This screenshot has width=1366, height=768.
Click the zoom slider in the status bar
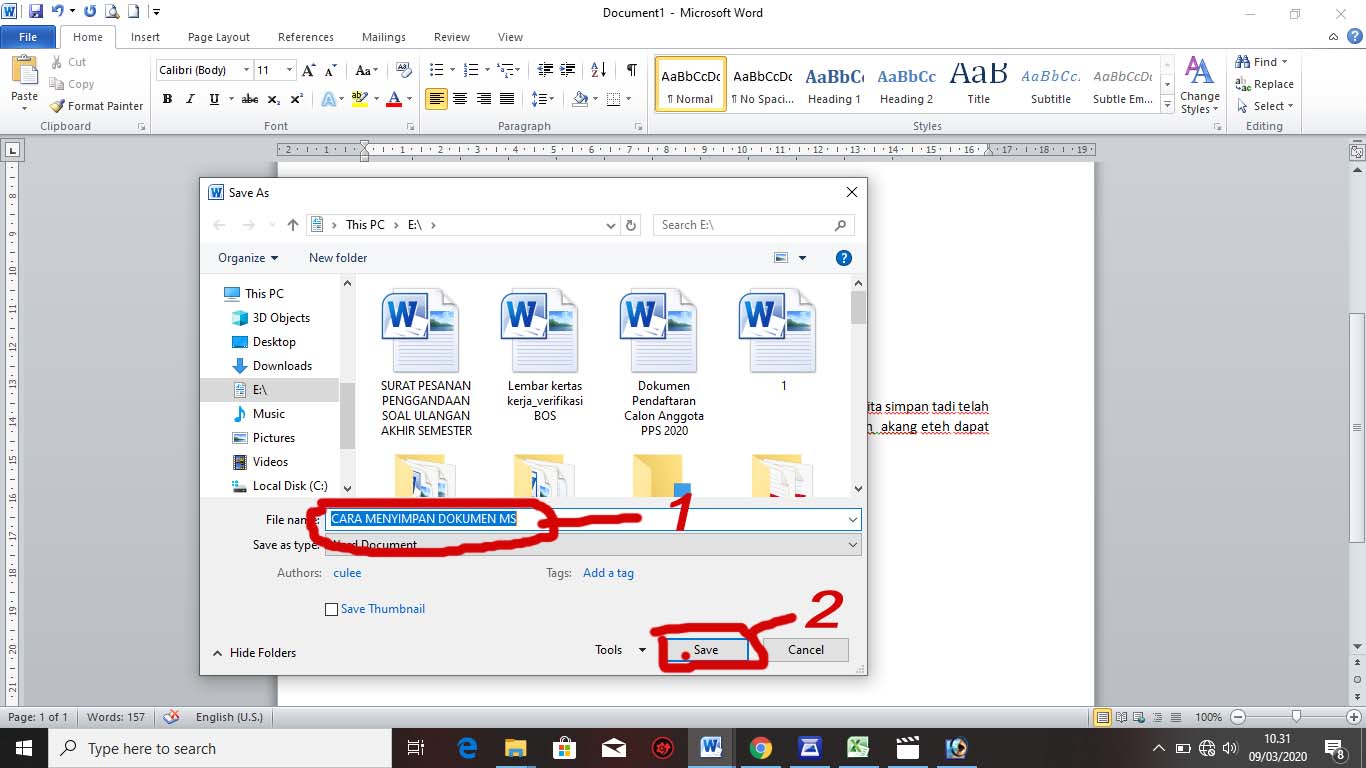coord(1296,717)
